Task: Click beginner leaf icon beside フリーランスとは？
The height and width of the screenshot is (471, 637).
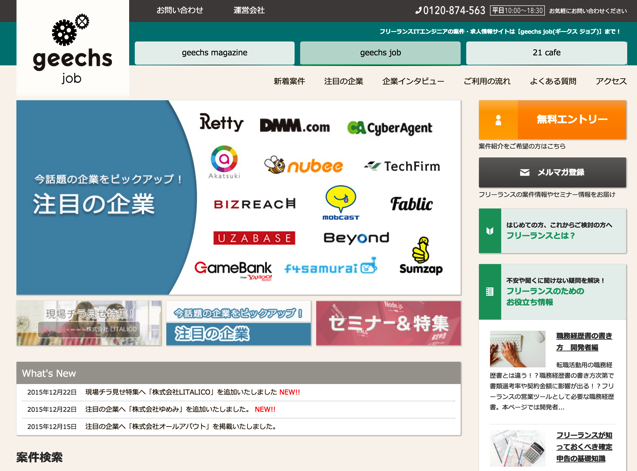Action: pos(490,231)
